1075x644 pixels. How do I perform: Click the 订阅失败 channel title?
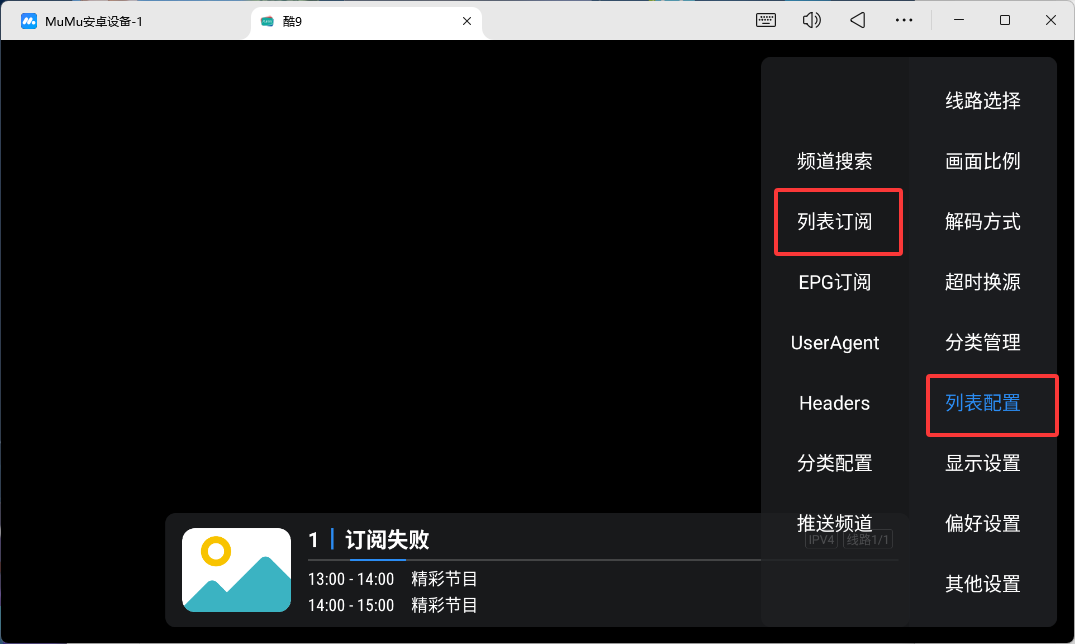(x=387, y=540)
